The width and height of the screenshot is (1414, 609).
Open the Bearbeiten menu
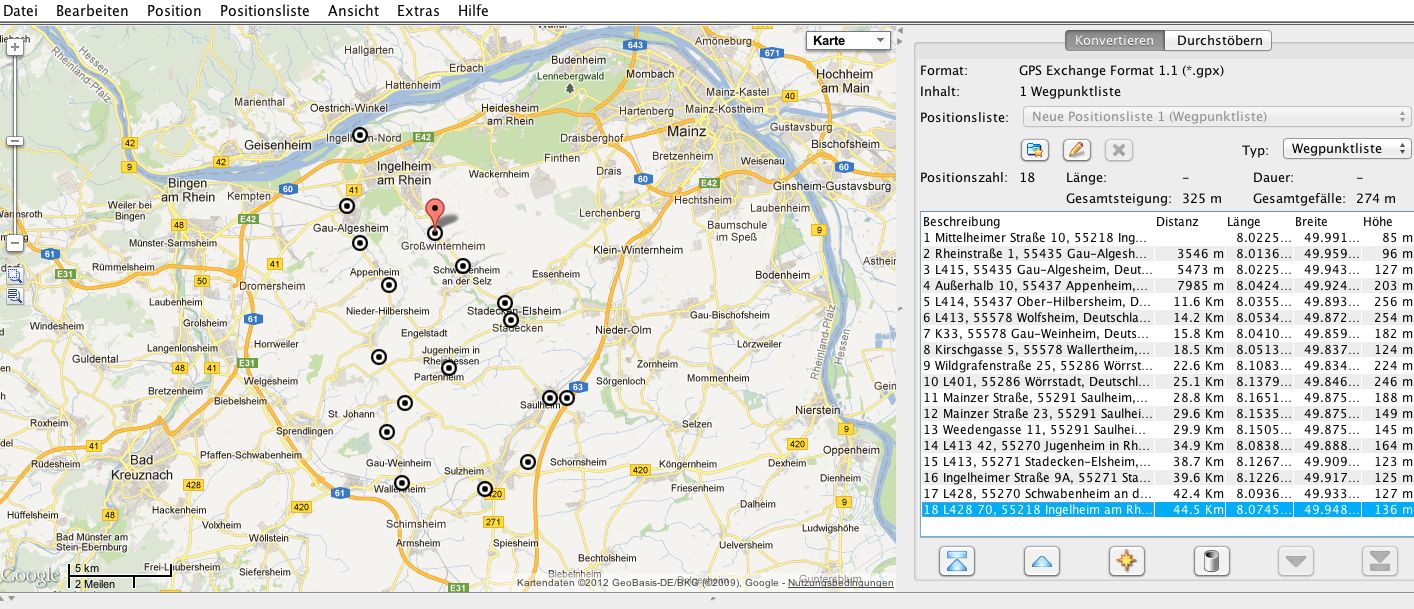92,10
